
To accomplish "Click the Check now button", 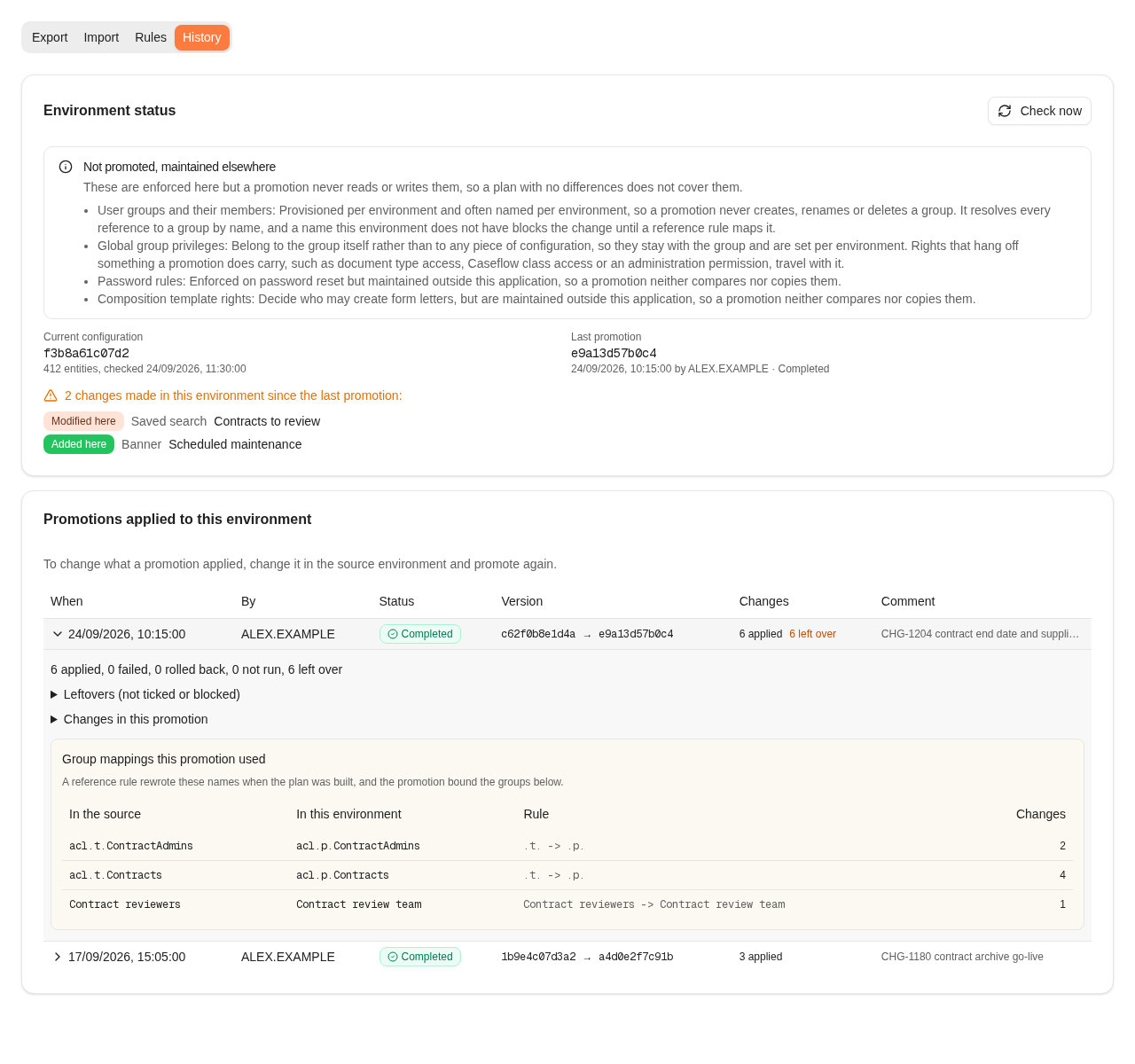I will click(1039, 111).
